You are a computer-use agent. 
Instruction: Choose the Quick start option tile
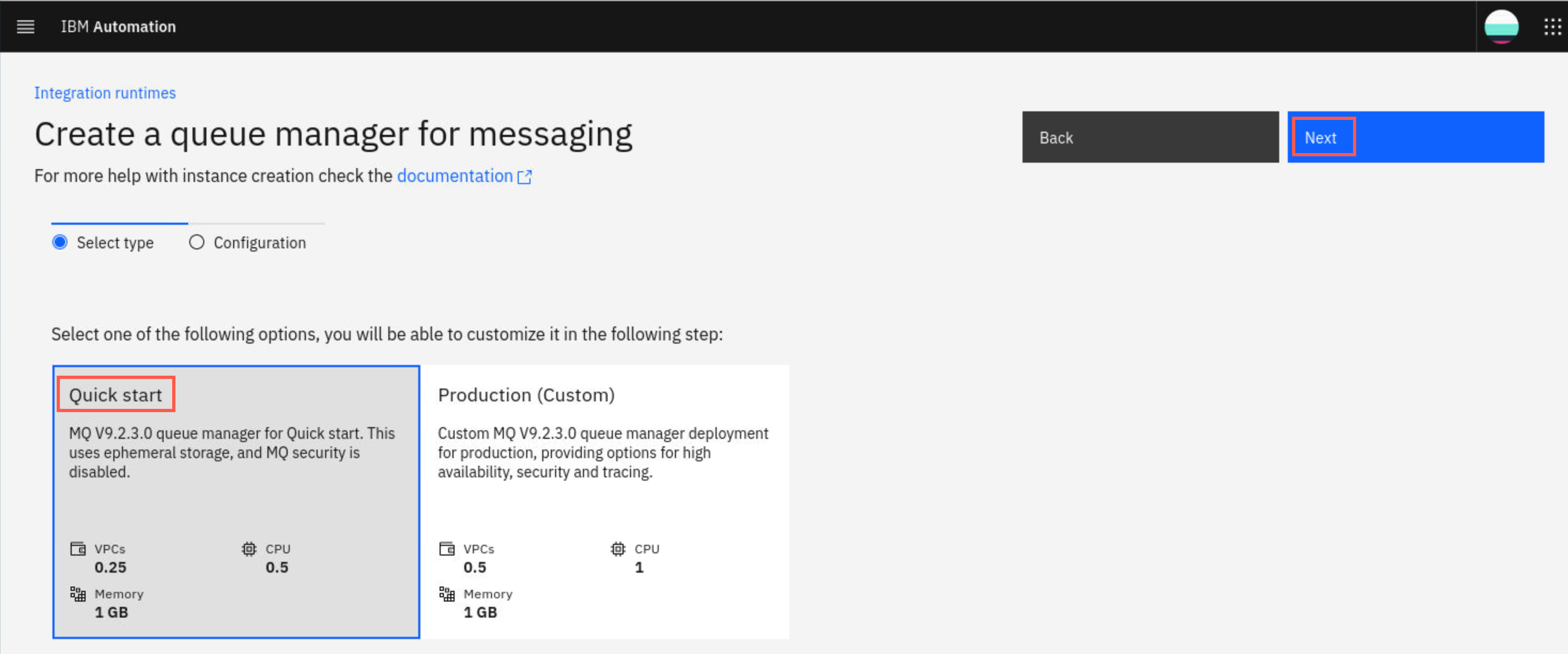click(x=236, y=502)
